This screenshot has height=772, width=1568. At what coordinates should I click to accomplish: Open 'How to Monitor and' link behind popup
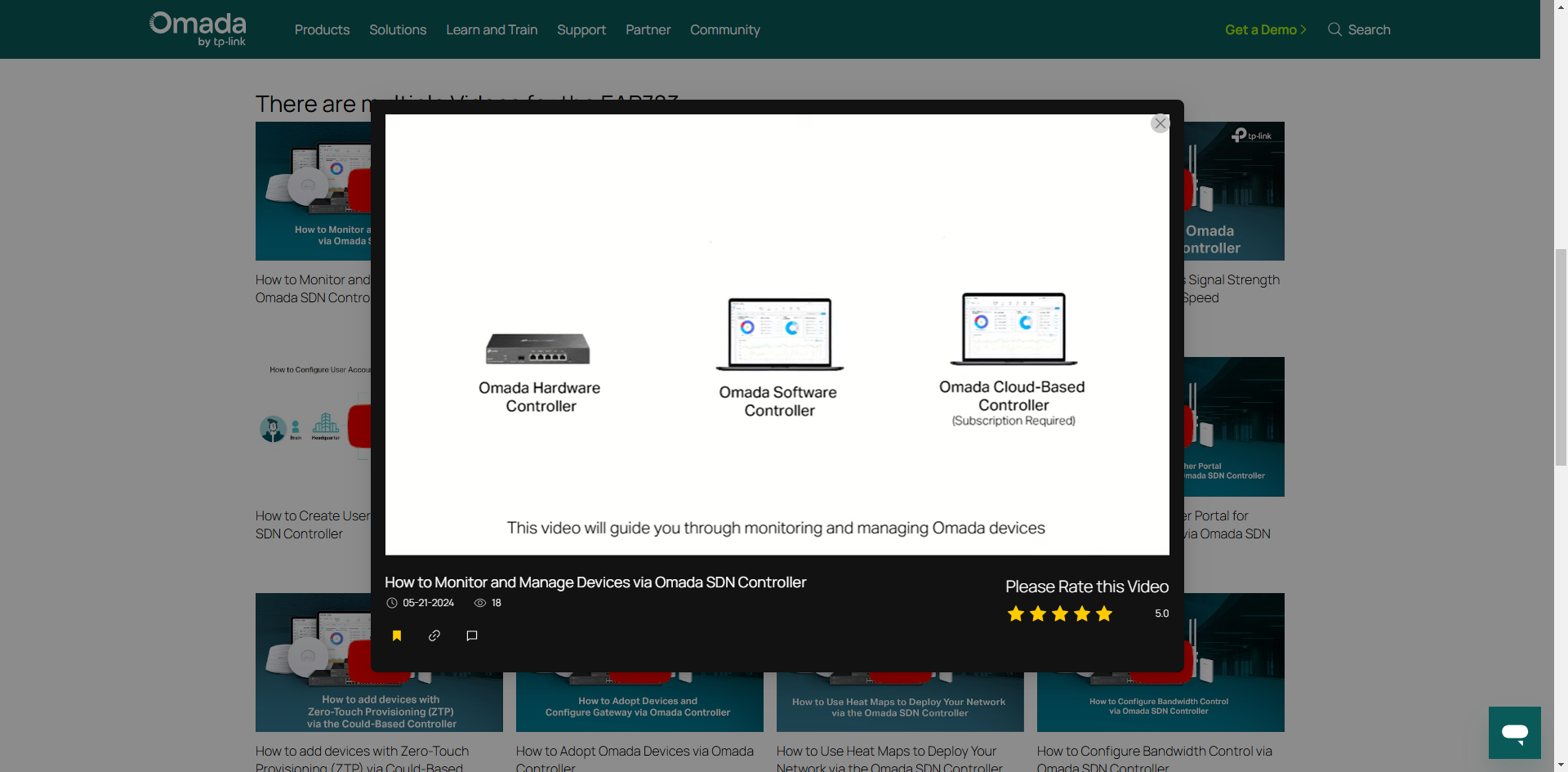pyautogui.click(x=313, y=288)
